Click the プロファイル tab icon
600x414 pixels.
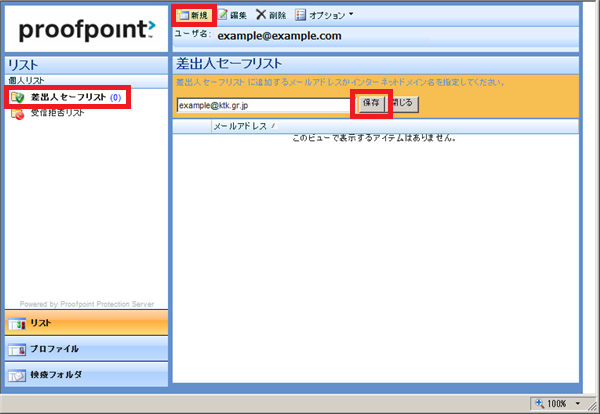point(17,349)
